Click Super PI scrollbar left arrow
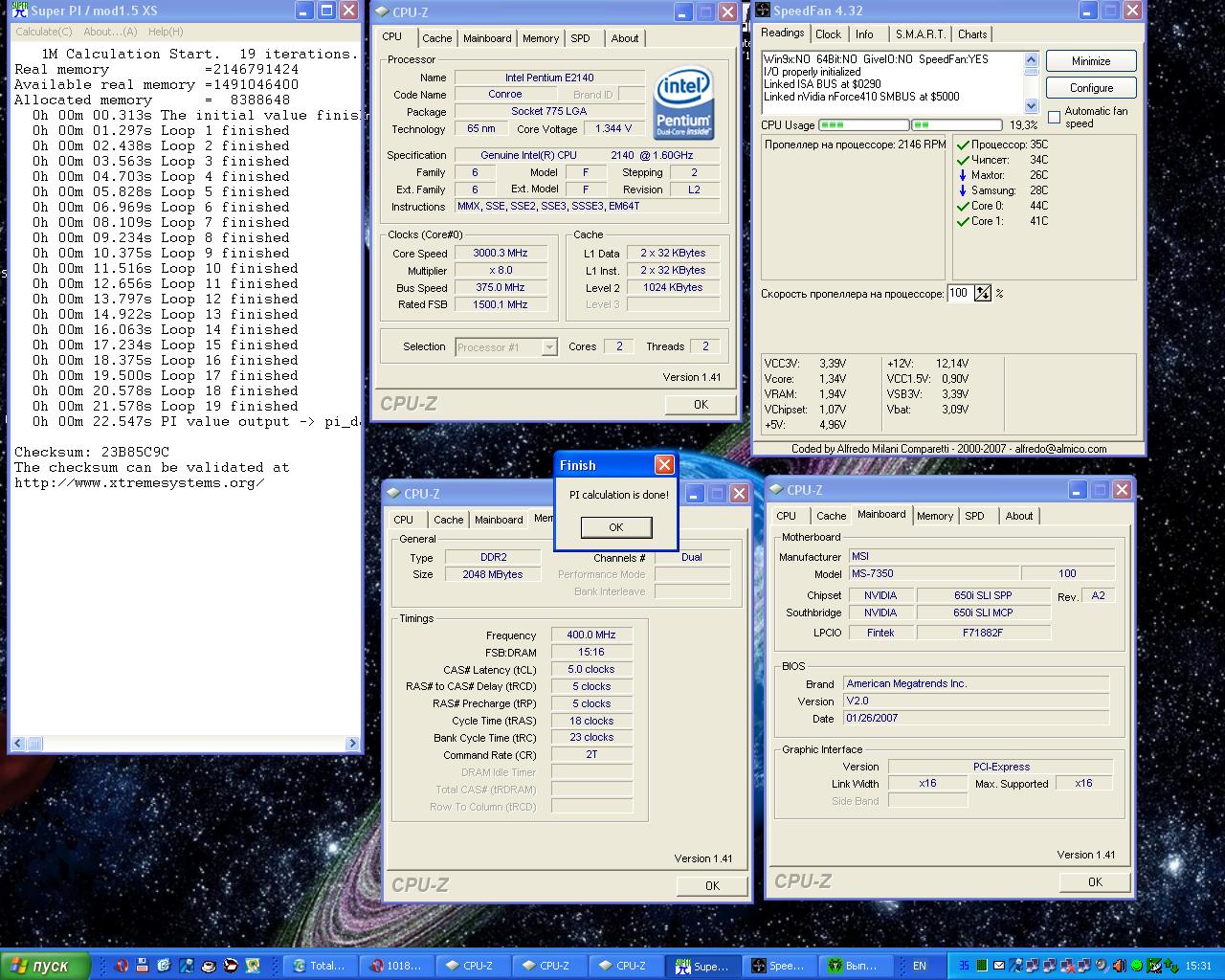Screen dimensions: 1225x980 (x=17, y=743)
